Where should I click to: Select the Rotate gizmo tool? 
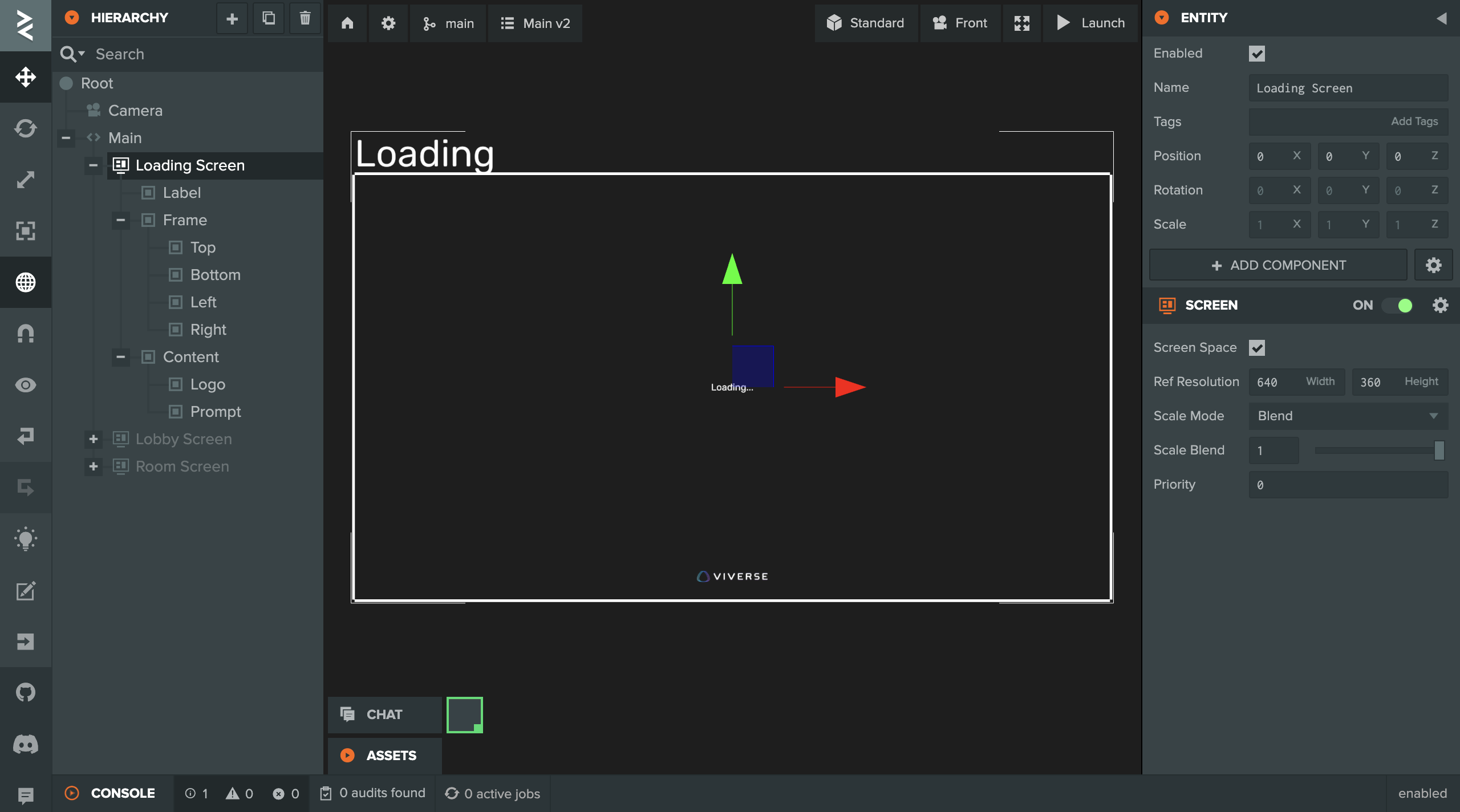coord(26,128)
